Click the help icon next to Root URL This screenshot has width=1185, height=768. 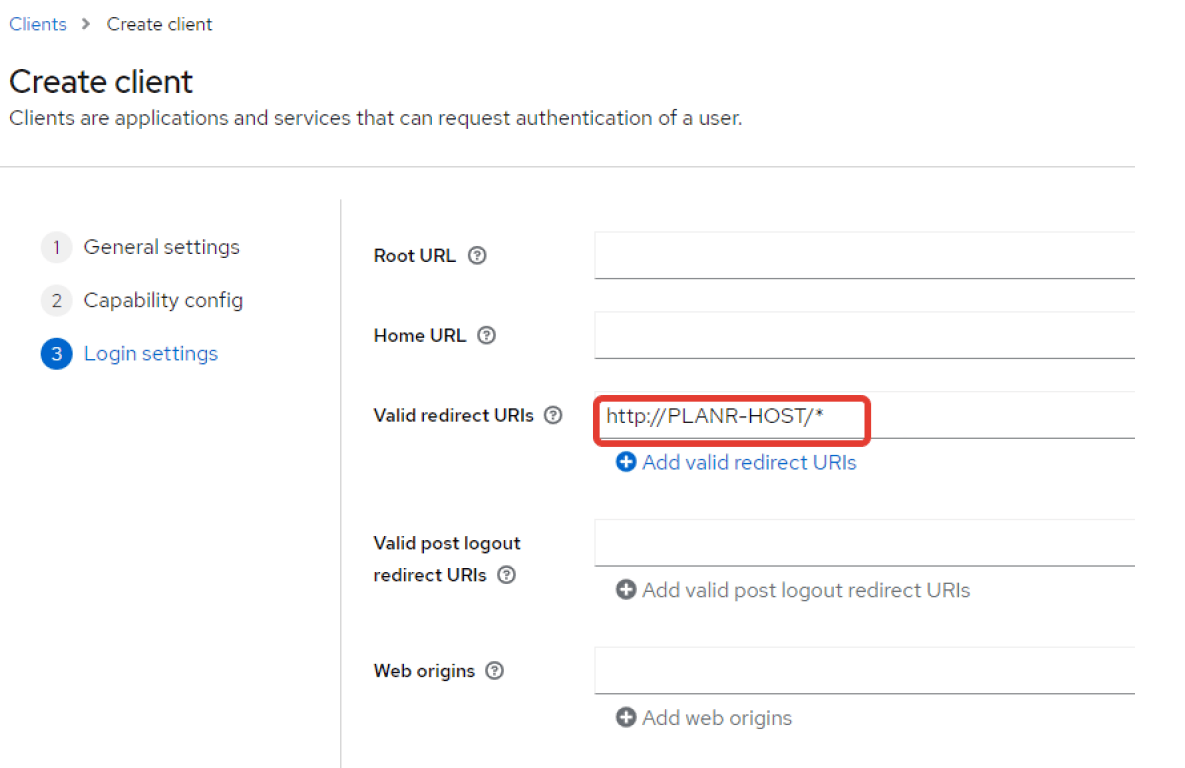(x=477, y=256)
